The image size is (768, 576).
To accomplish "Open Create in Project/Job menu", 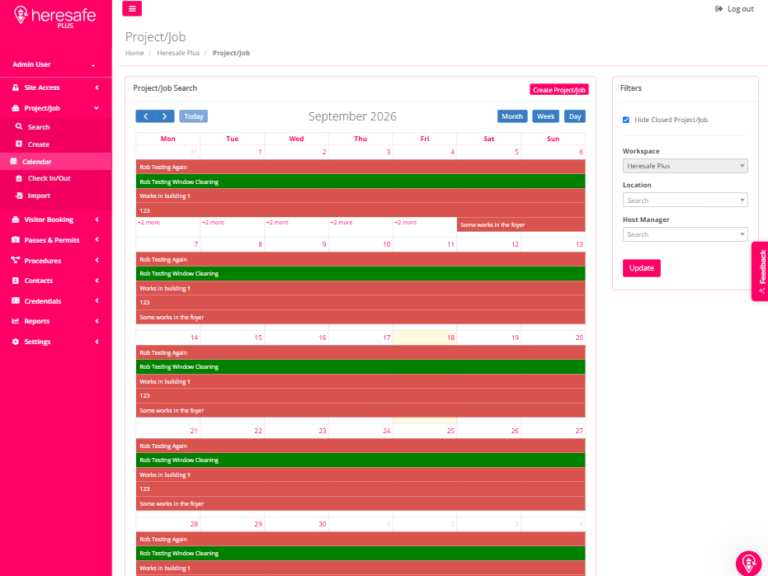I will pos(39,144).
